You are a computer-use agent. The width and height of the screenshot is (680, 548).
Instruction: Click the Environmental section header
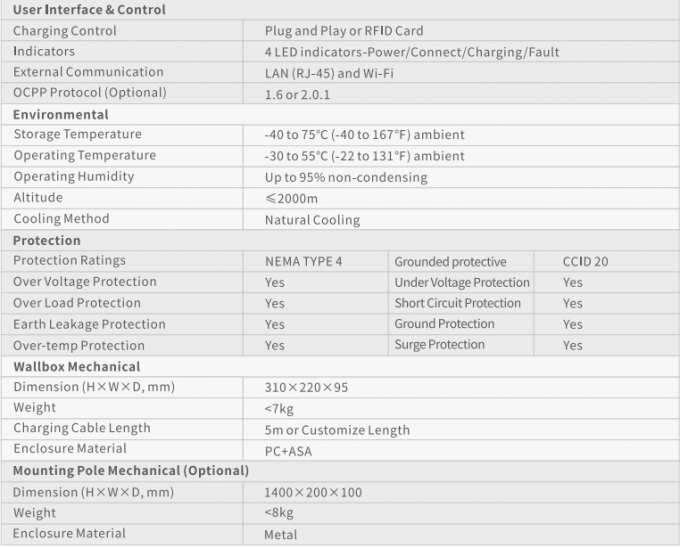tap(61, 114)
